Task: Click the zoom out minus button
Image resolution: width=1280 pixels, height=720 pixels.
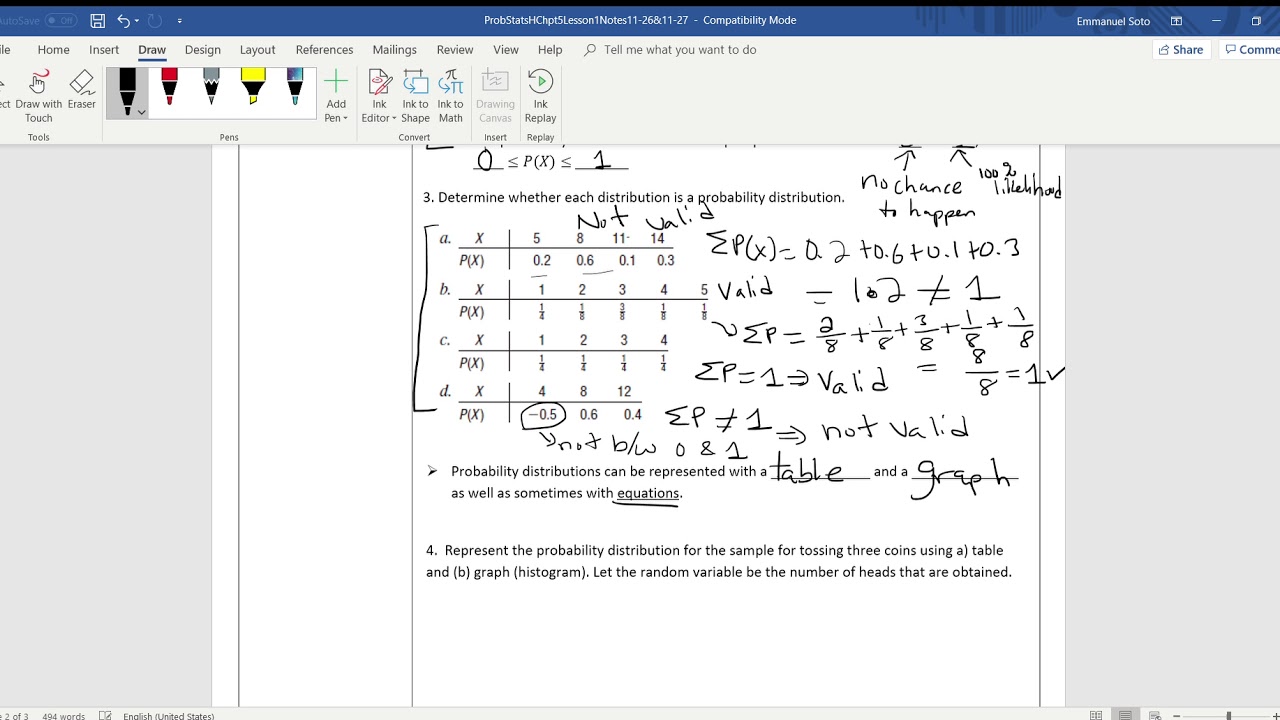Action: [1177, 715]
